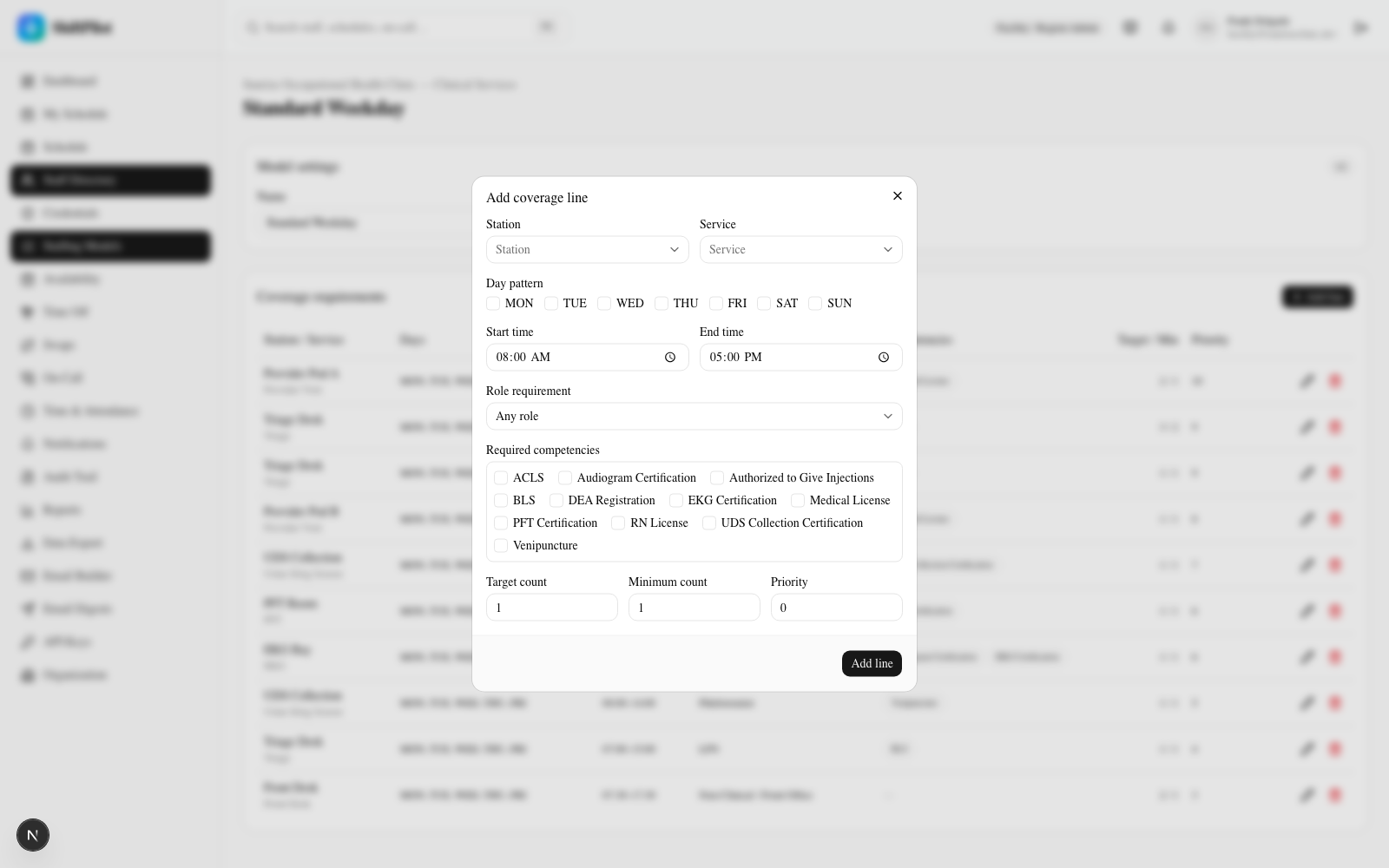
Task: Check the ACLS competency
Action: pyautogui.click(x=501, y=478)
